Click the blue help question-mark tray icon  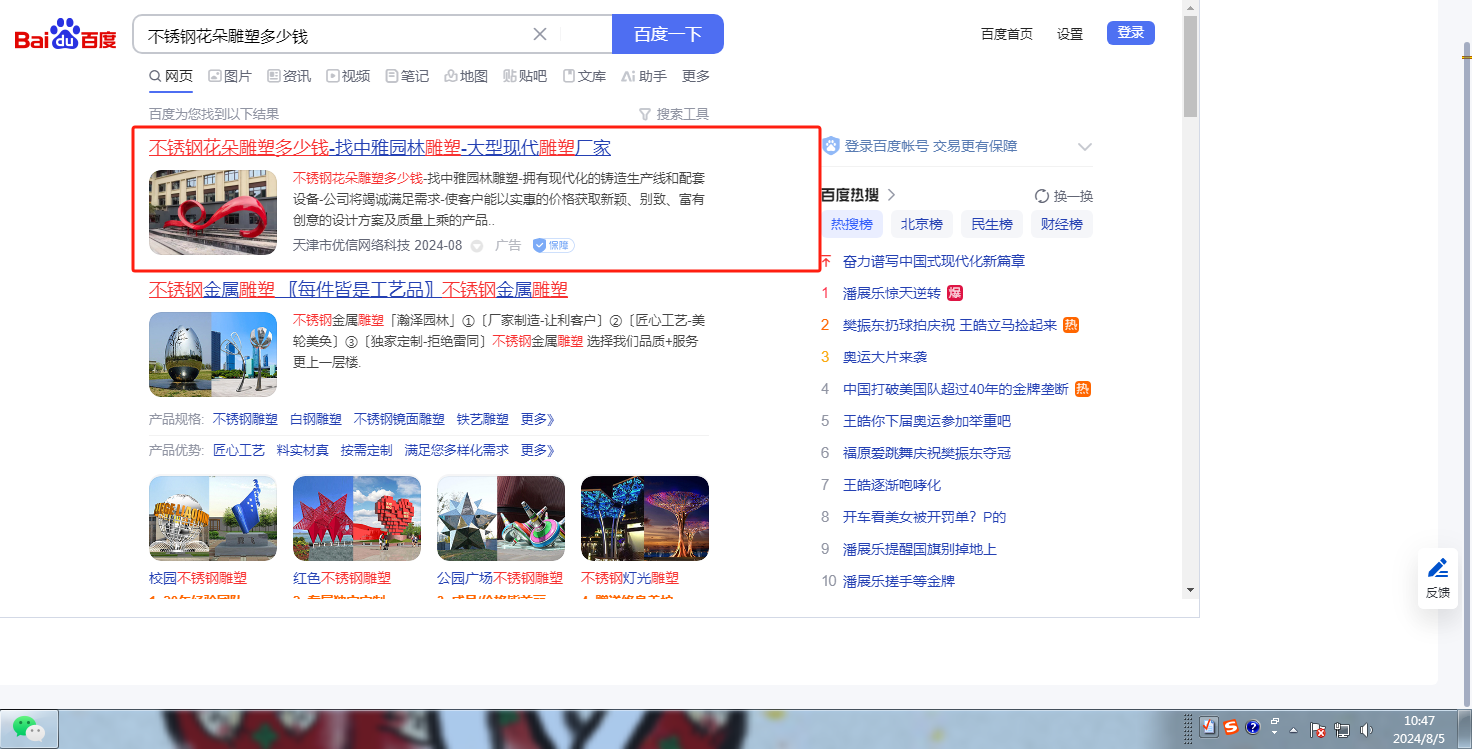coord(1253,728)
